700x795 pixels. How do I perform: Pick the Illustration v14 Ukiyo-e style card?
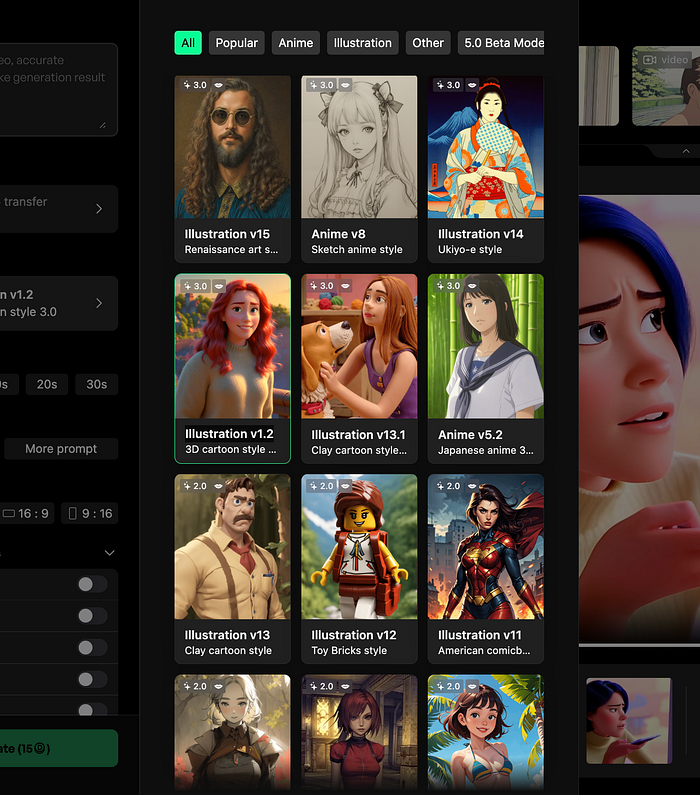[486, 169]
